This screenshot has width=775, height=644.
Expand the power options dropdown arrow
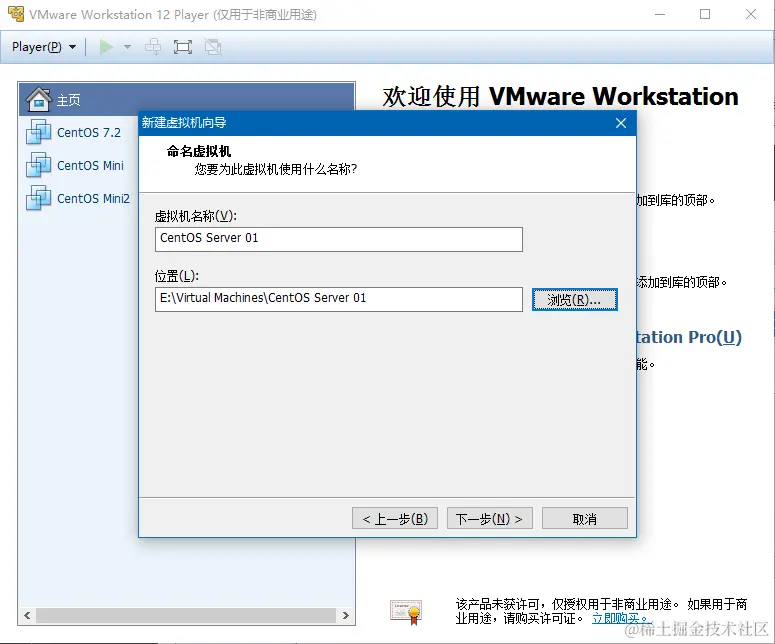coord(127,47)
